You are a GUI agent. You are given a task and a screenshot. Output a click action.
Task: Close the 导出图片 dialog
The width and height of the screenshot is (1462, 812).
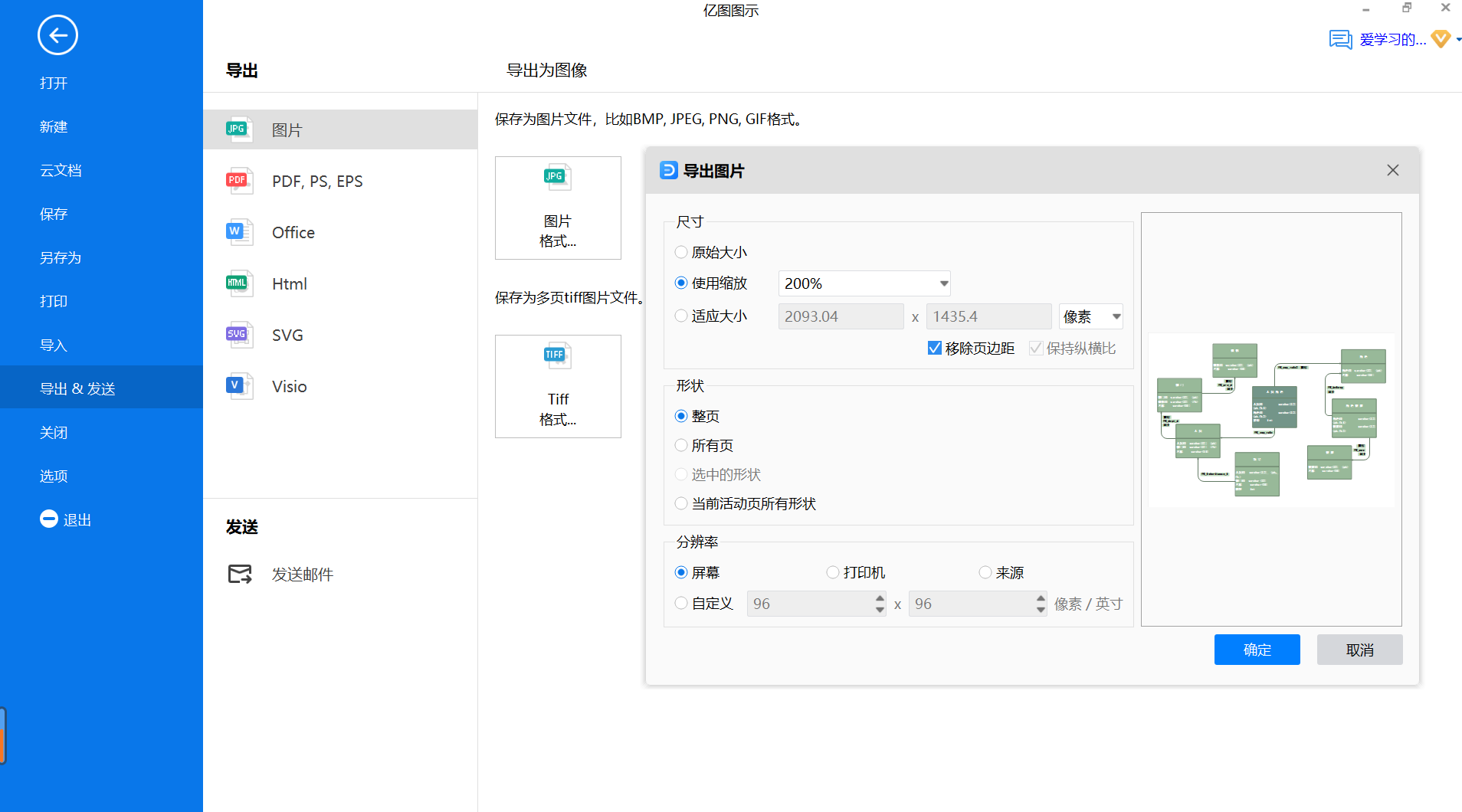tap(1393, 170)
